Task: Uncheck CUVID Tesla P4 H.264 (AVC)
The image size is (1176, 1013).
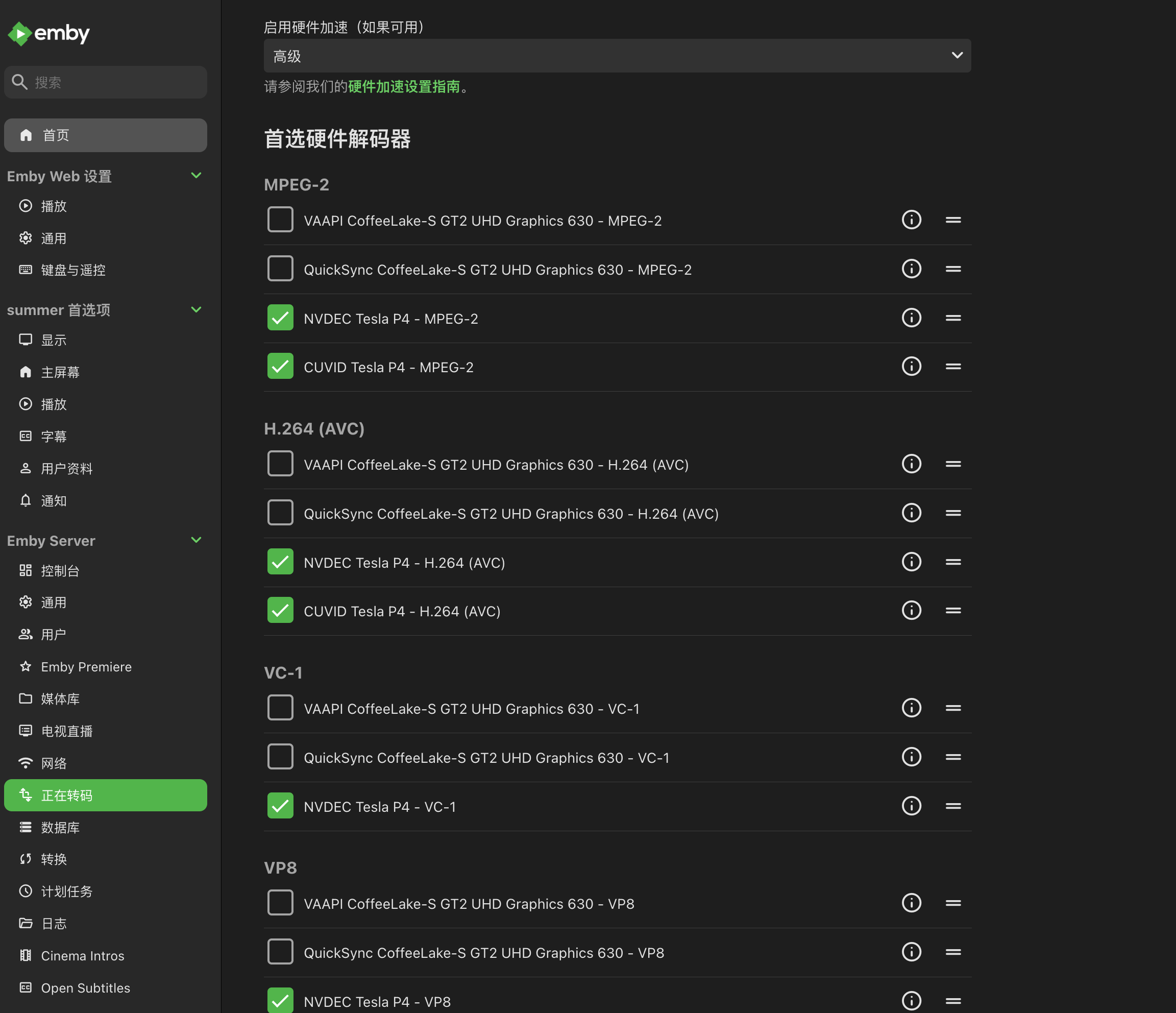Action: tap(280, 611)
